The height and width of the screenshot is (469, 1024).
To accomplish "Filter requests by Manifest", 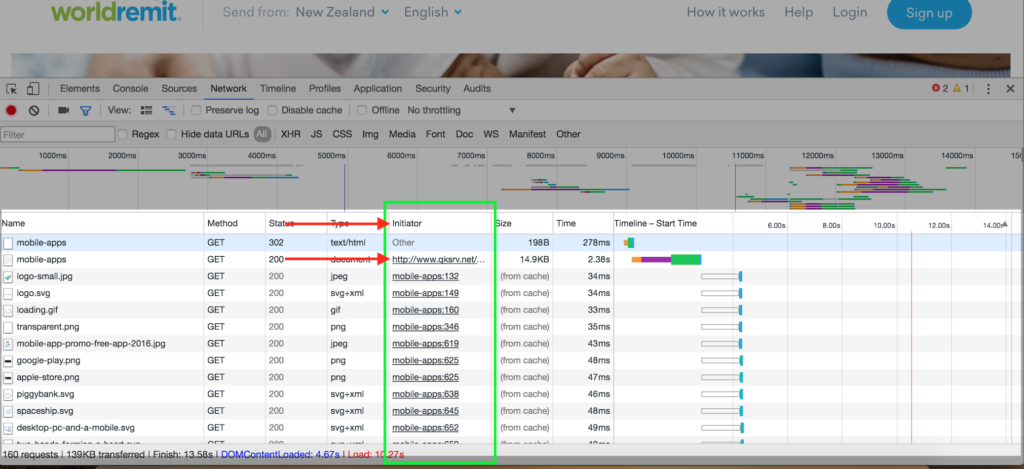I will [528, 134].
